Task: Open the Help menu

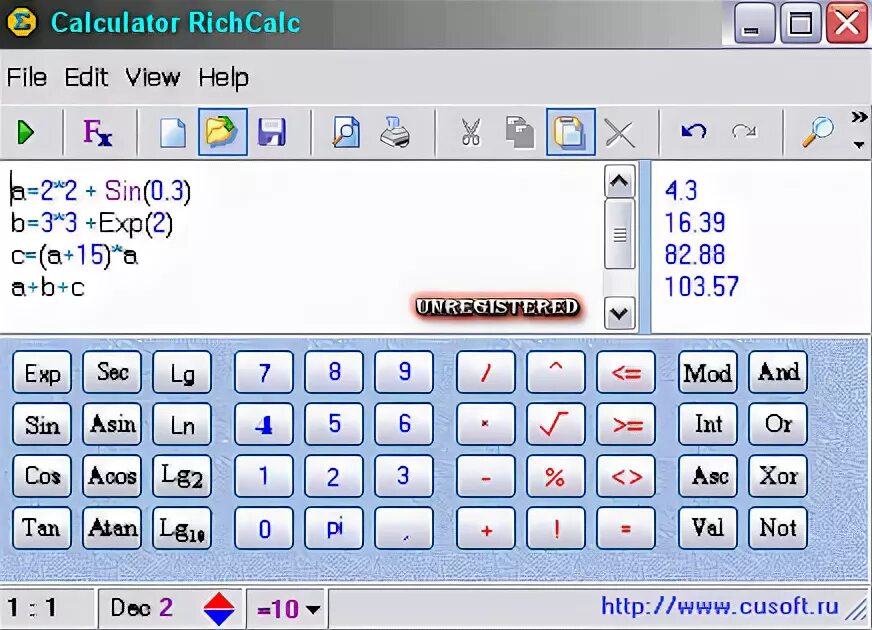Action: (x=223, y=77)
